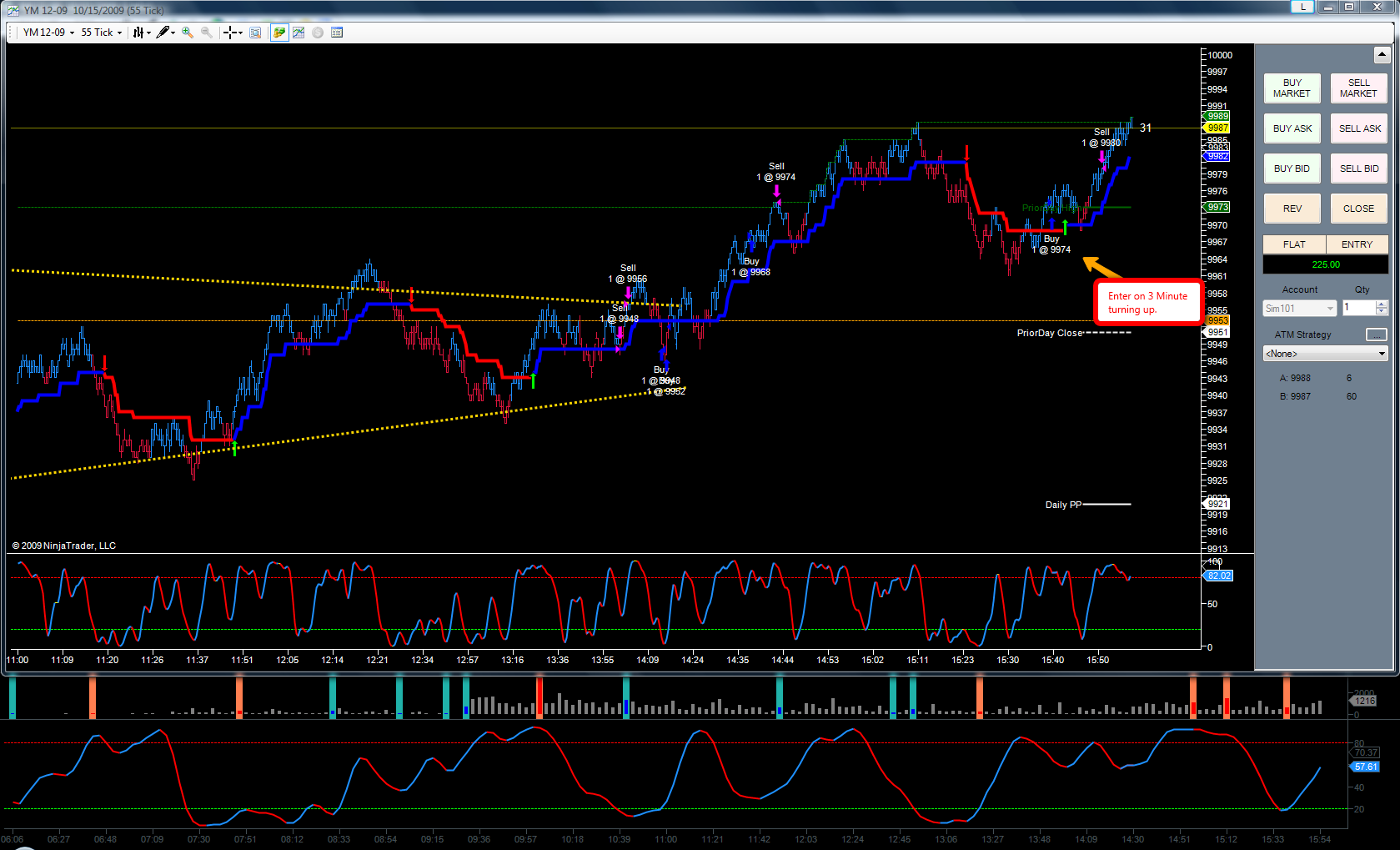Open the data box table icon
This screenshot has height=850, width=1400.
pyautogui.click(x=337, y=33)
